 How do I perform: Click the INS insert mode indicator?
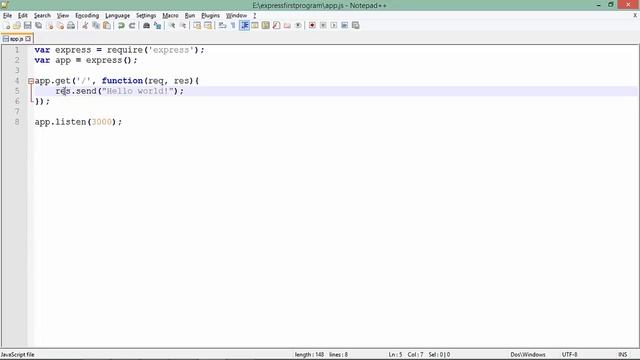pos(622,355)
